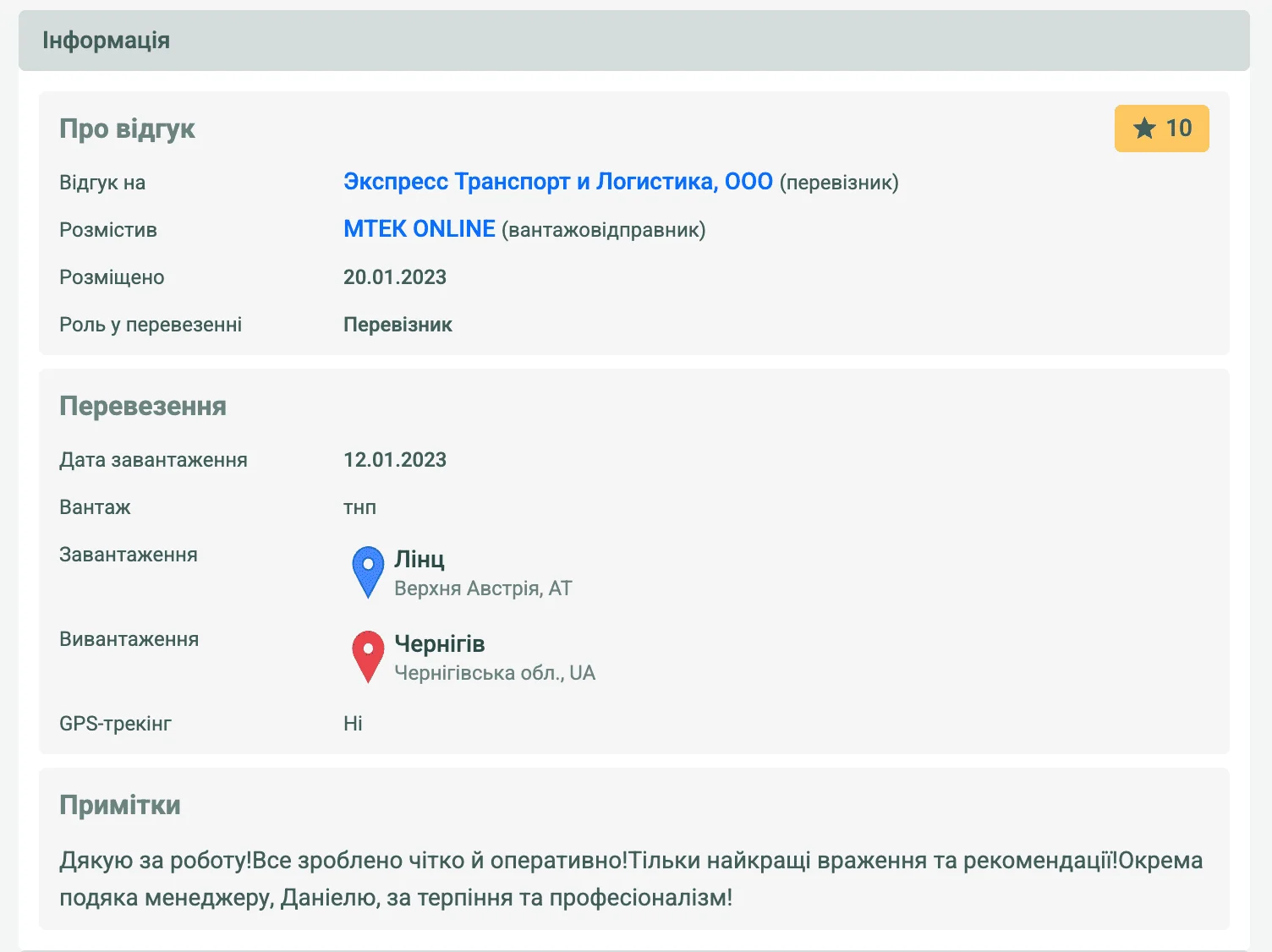1272x952 pixels.
Task: Click the Чернігів unloading city name
Action: (x=439, y=643)
